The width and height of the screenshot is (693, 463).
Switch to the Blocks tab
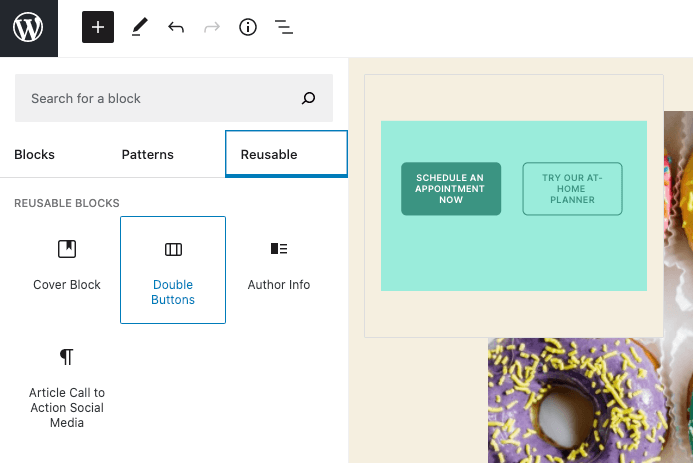pyautogui.click(x=35, y=155)
